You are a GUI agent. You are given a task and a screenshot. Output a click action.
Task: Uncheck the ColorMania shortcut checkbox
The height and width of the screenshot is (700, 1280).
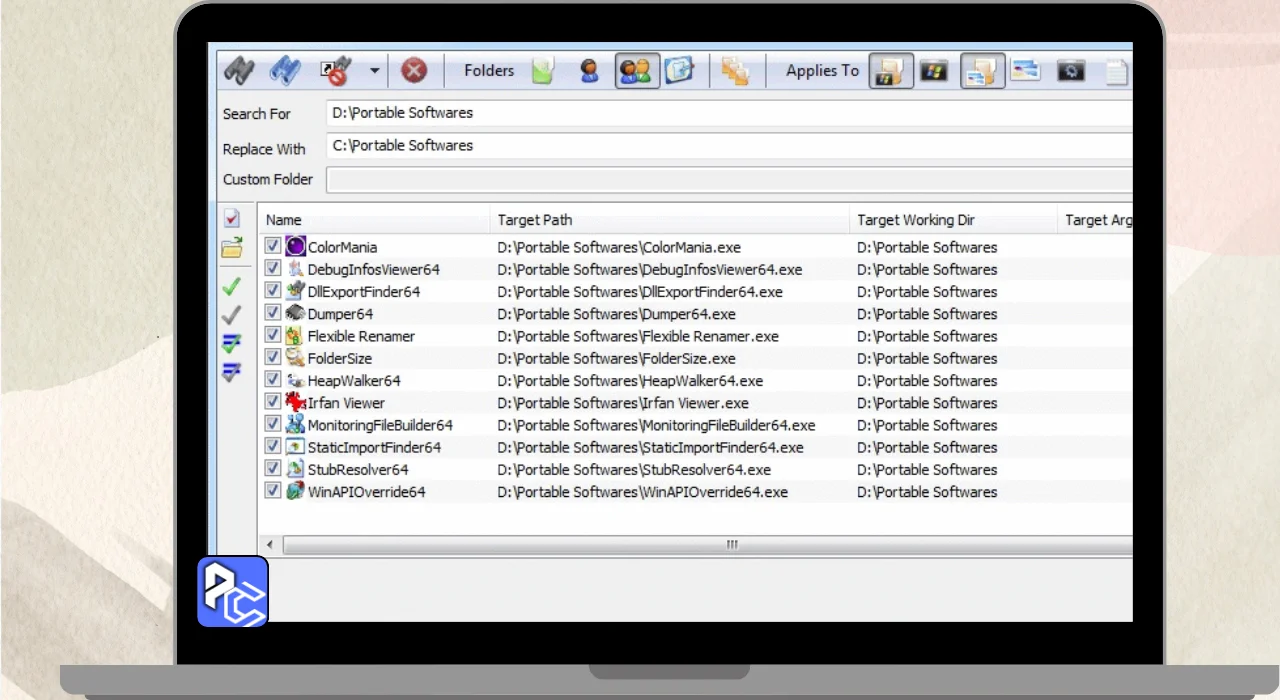pos(272,246)
